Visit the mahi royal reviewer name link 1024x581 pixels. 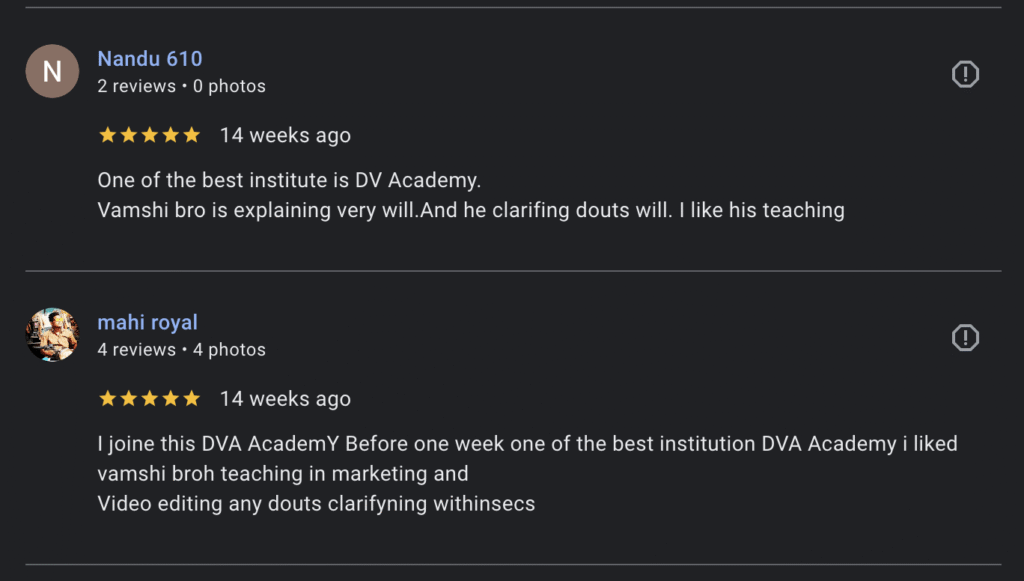[x=148, y=323]
